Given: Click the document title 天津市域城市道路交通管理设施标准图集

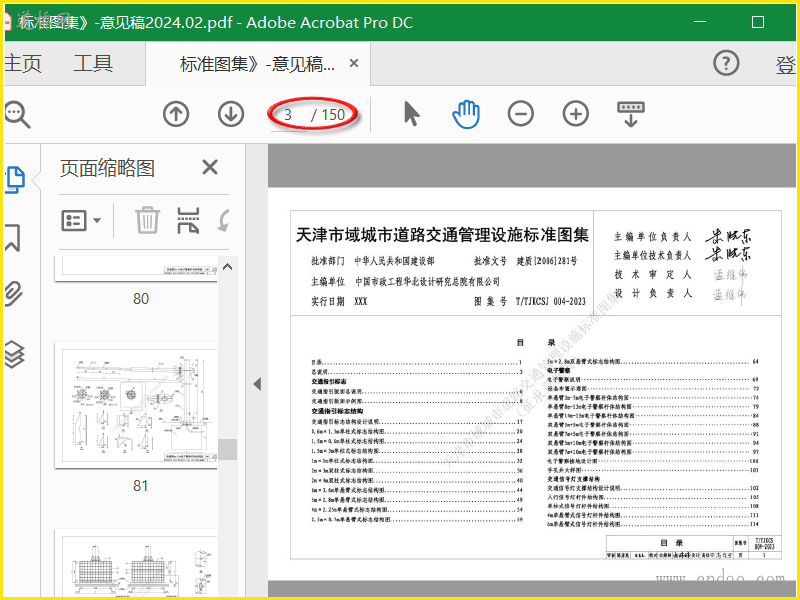Looking at the screenshot, I should click(x=442, y=235).
